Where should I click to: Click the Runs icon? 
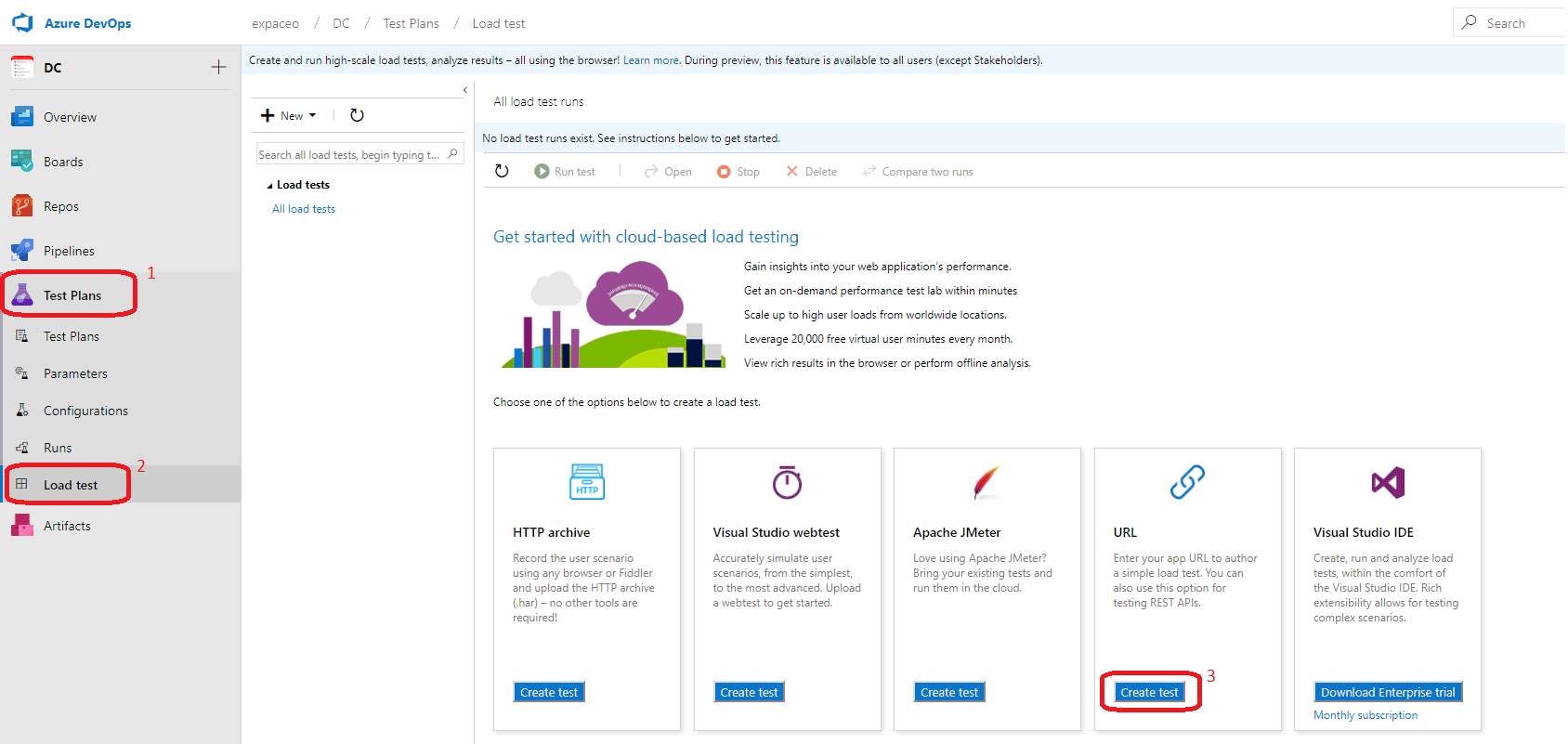click(22, 448)
